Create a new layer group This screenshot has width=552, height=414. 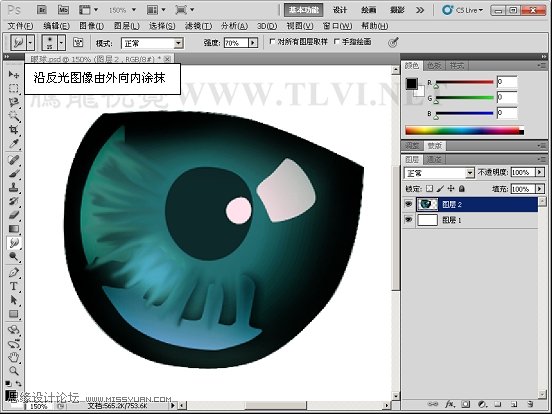tap(497, 404)
